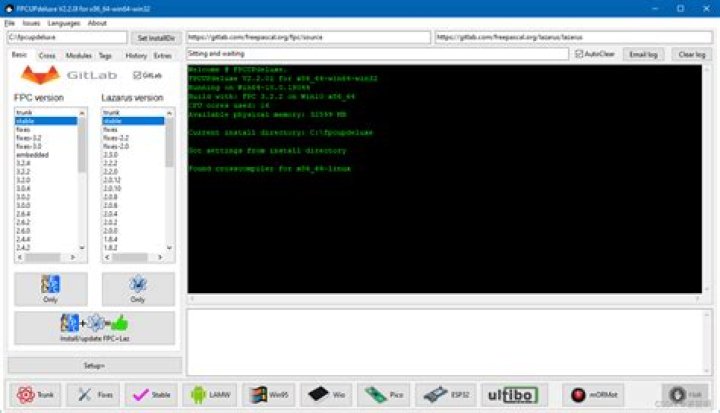The image size is (720, 413).
Task: Click the LAMW Android robot button
Action: tap(210, 395)
